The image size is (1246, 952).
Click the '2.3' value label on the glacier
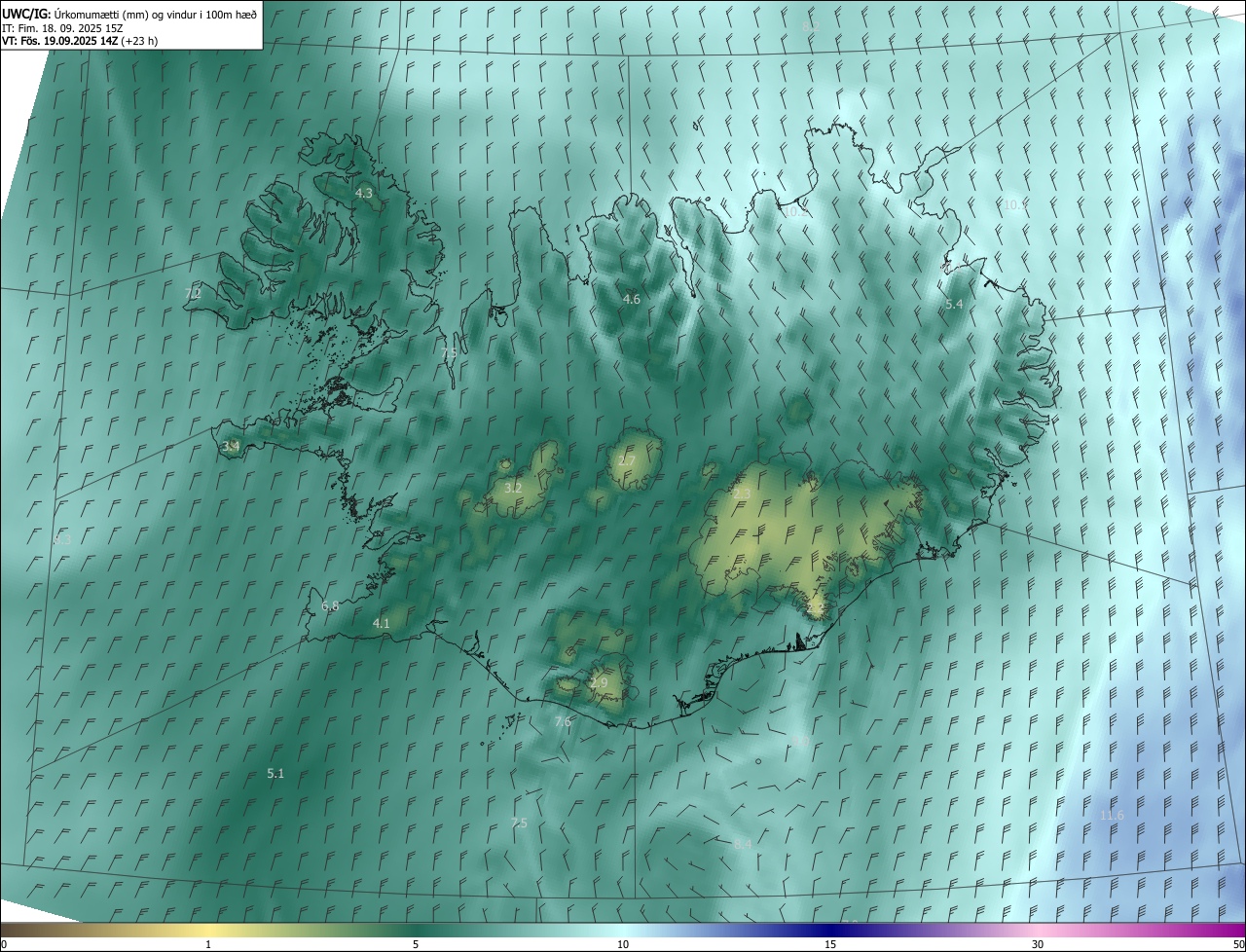742,494
